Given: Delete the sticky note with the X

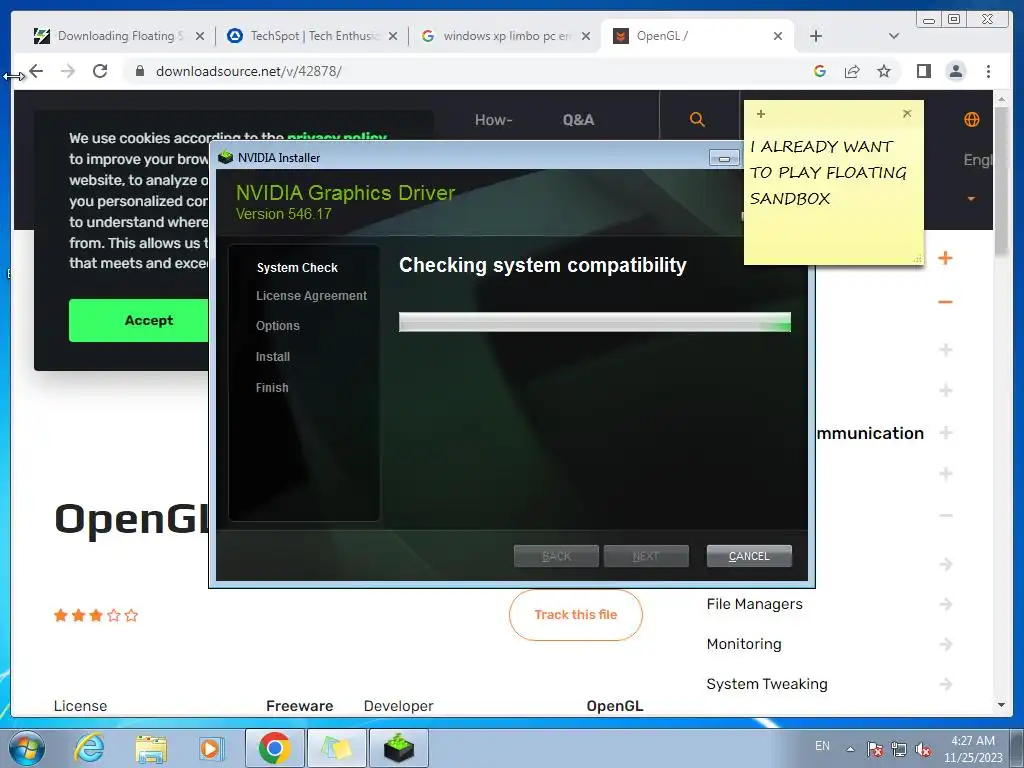Looking at the screenshot, I should coord(907,114).
